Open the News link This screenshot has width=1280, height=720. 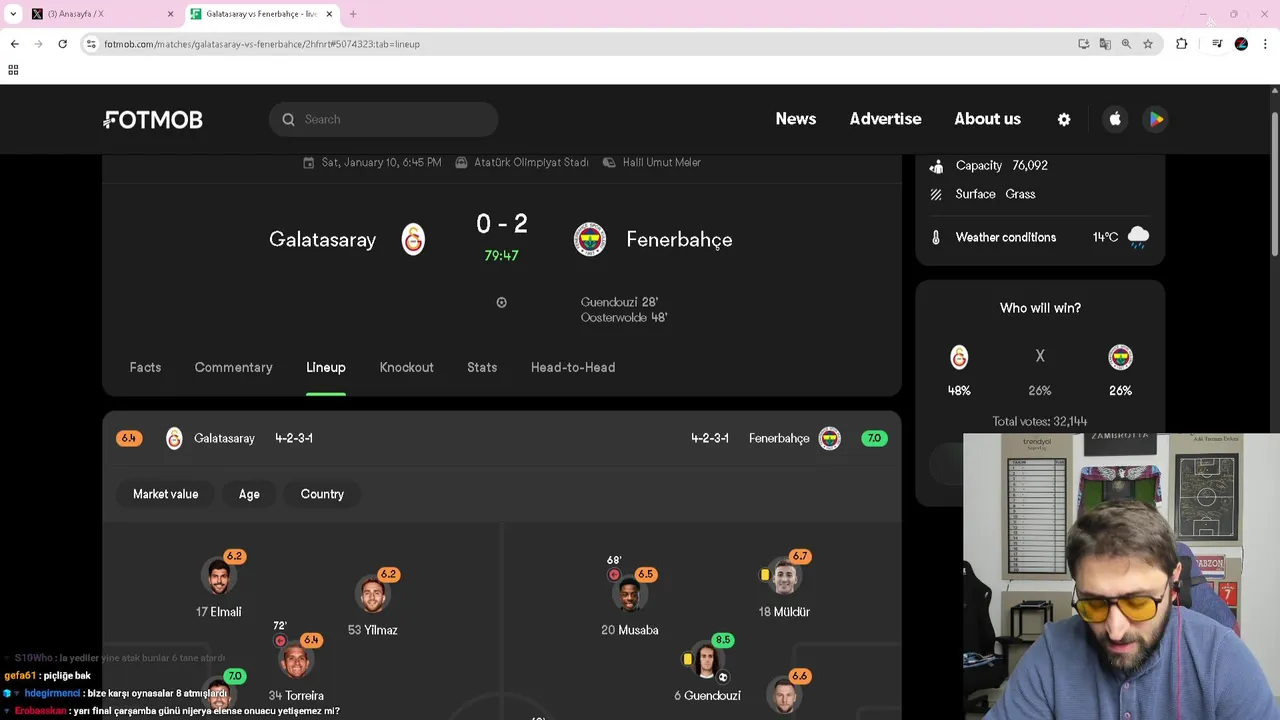coord(796,119)
